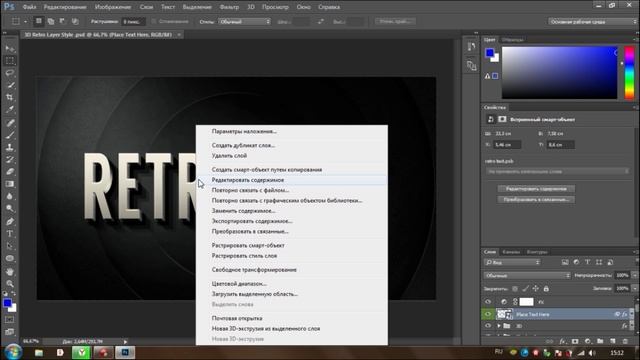Select the Blur tool
Screen dimensions: 640x360
pyautogui.click(x=10, y=196)
